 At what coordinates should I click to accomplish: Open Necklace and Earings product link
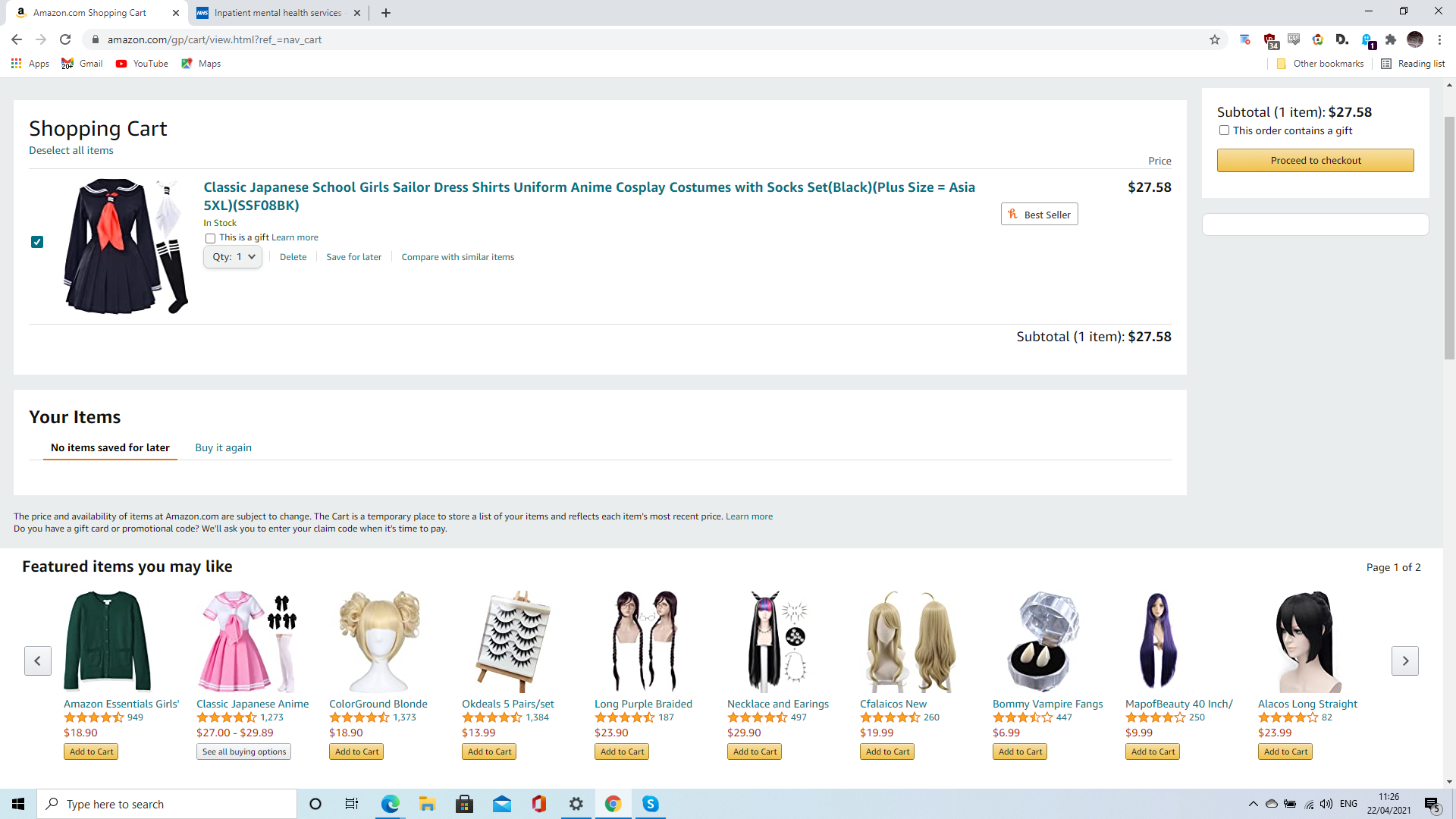coord(778,704)
